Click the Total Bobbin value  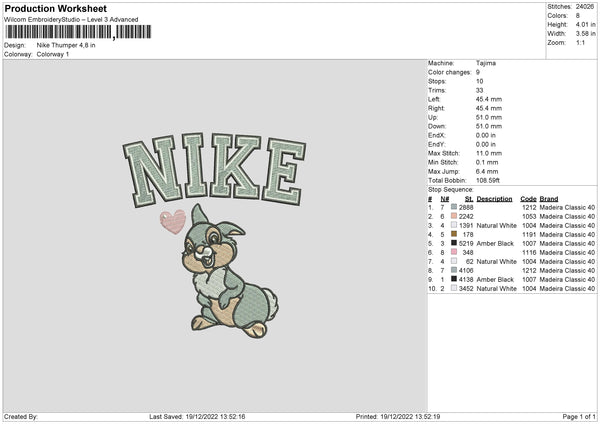(488, 180)
